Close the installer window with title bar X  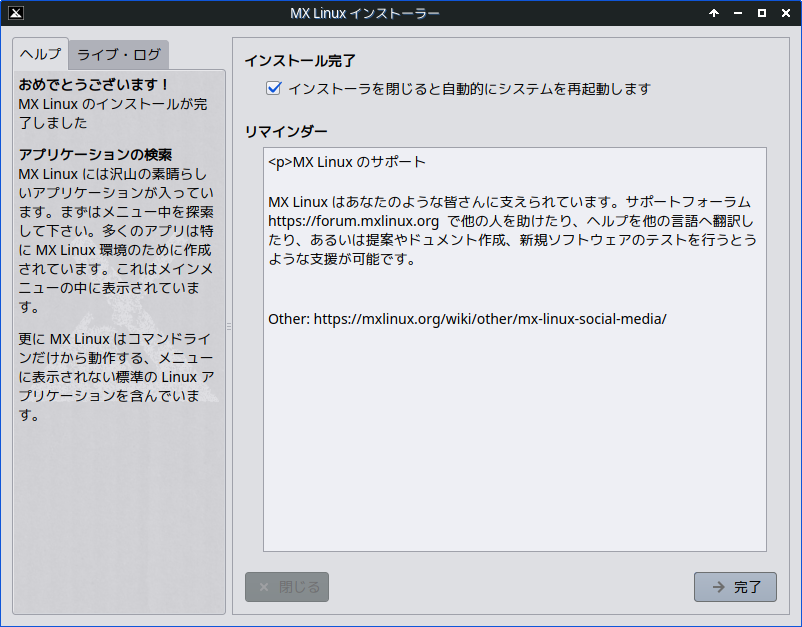click(786, 13)
